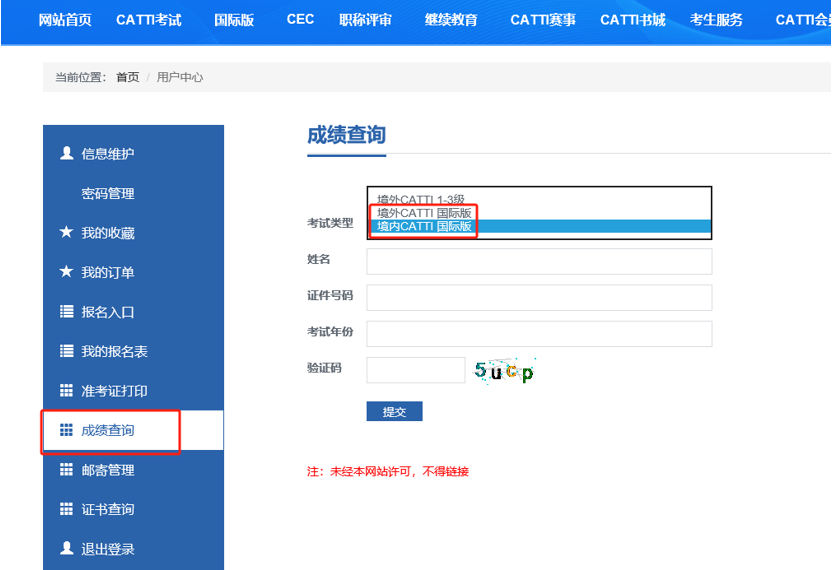Open CEC navigation item
832x570 pixels.
tap(300, 20)
